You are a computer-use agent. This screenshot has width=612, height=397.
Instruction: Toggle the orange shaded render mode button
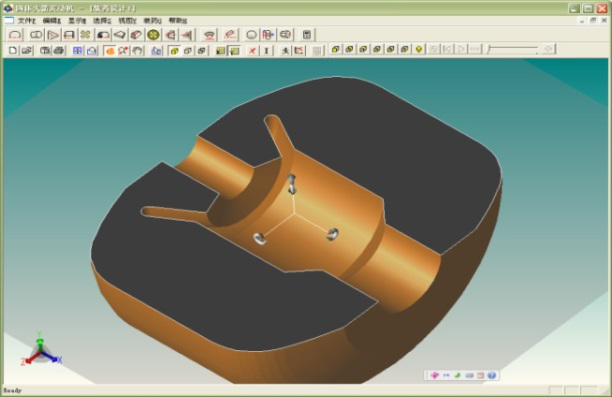pyautogui.click(x=110, y=50)
